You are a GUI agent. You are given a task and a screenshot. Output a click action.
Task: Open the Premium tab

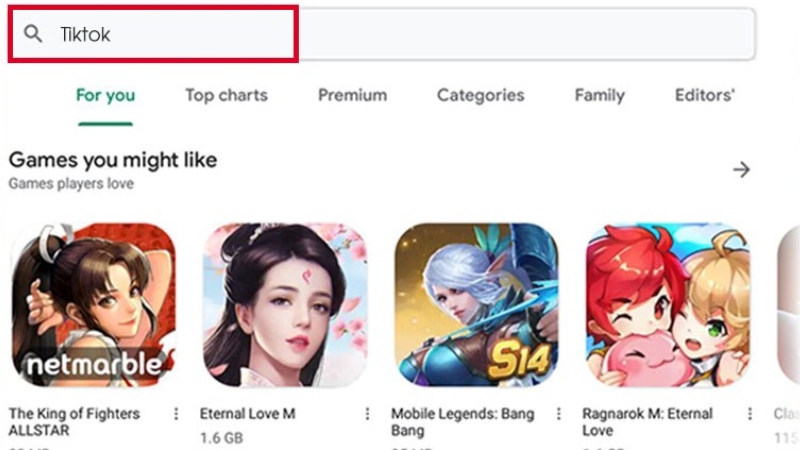click(x=352, y=96)
